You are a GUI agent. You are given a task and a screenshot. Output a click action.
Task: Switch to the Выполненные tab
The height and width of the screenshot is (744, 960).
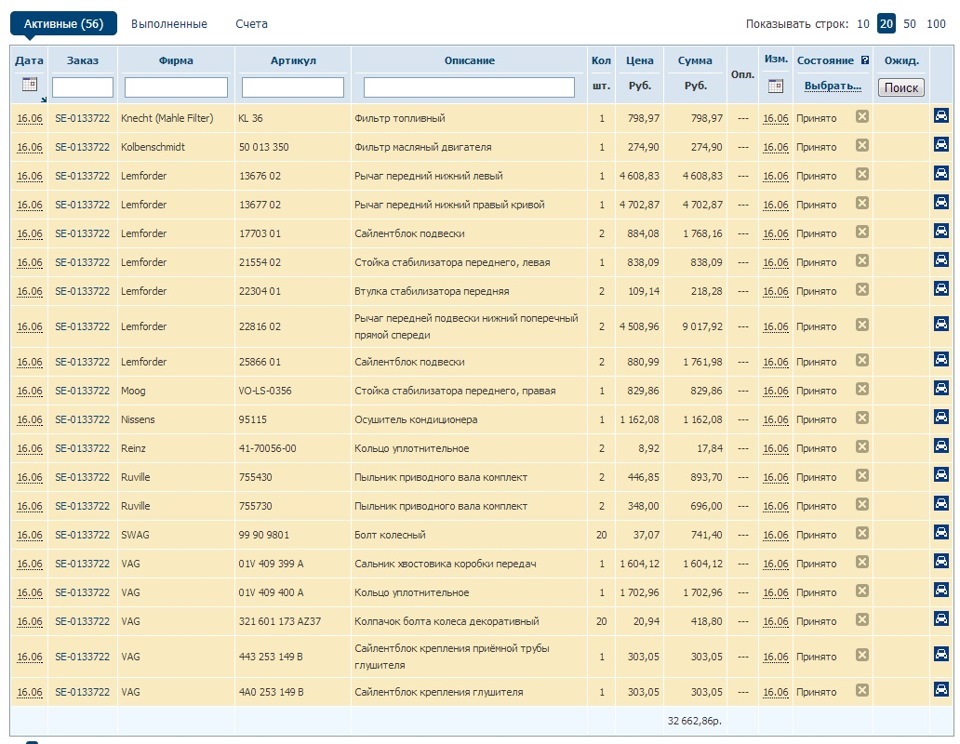point(169,24)
